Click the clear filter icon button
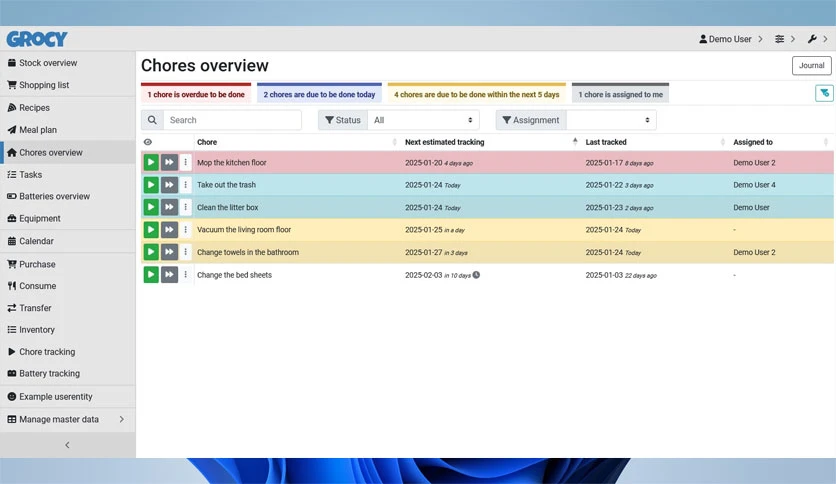 [x=824, y=93]
